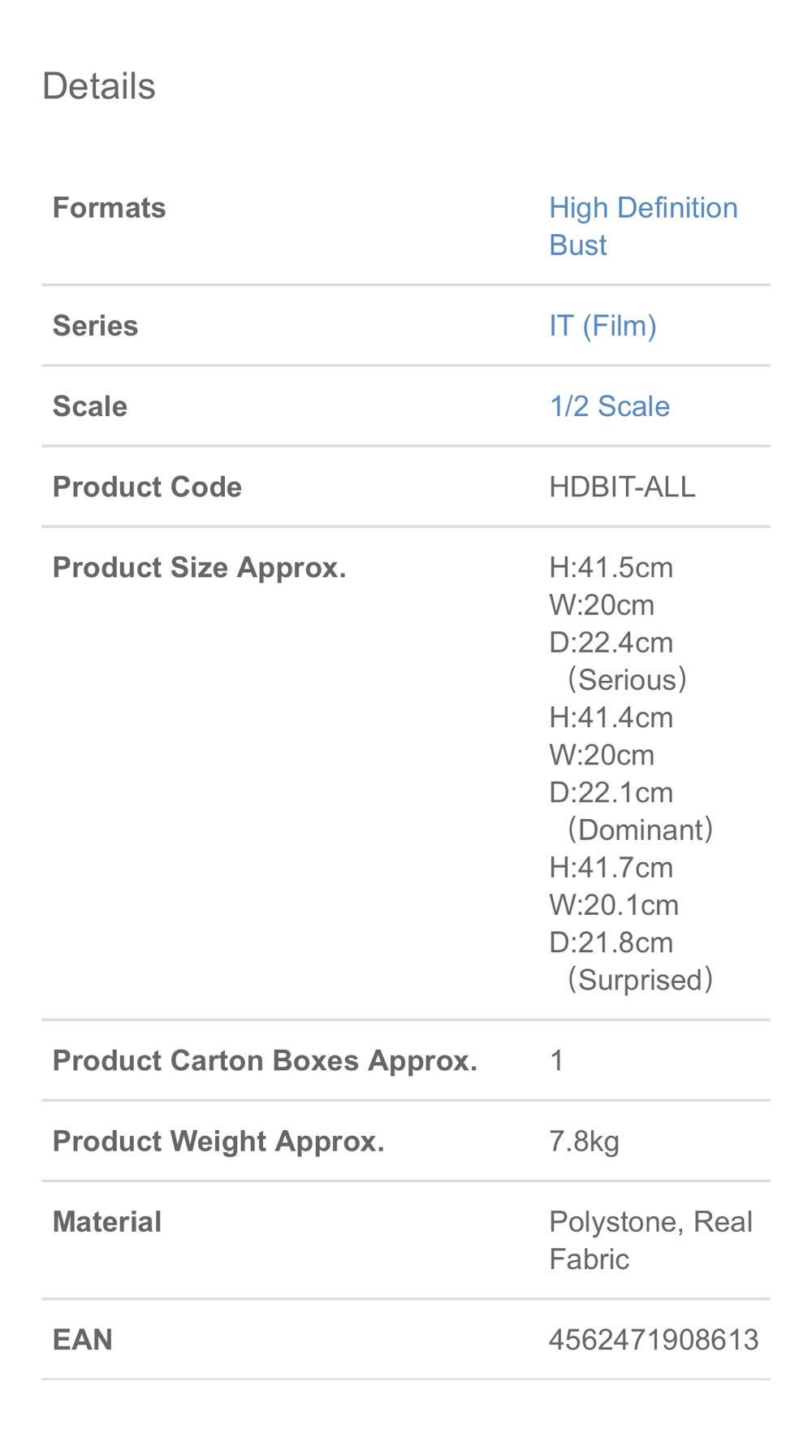Viewport: 812px width, 1456px height.
Task: Click the Product Carton Boxes Approx. label
Action: pos(265,1060)
